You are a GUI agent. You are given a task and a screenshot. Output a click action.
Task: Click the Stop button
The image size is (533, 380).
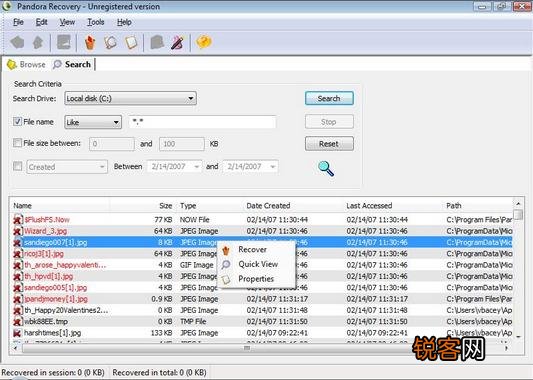click(329, 122)
